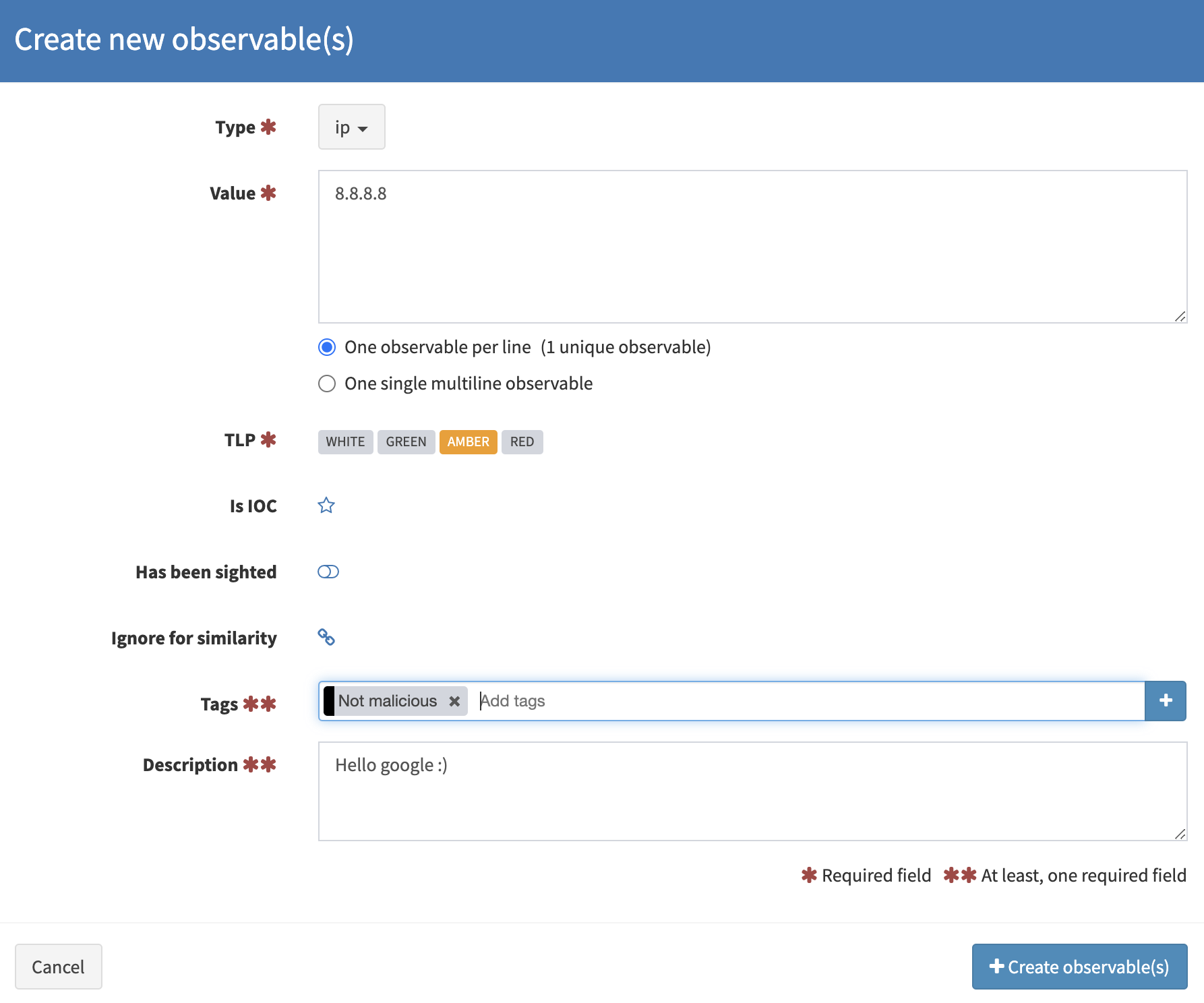Screen dimensions: 1204x1003
Task: Set TLP to AMBER
Action: coord(468,442)
